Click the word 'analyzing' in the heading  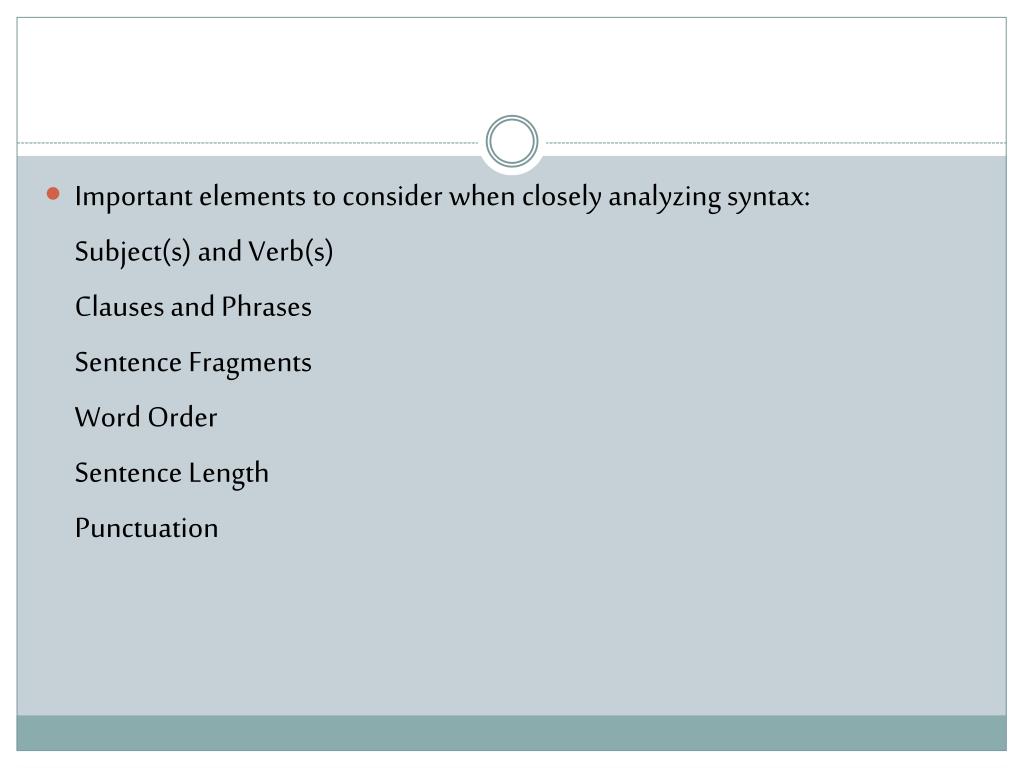tap(665, 197)
